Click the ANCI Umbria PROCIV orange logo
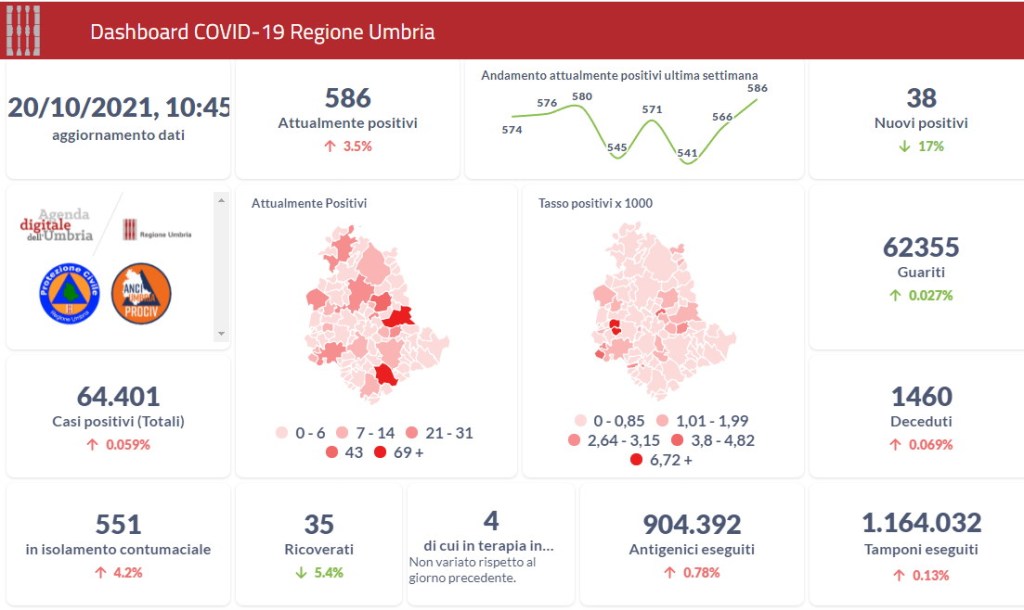 point(141,294)
